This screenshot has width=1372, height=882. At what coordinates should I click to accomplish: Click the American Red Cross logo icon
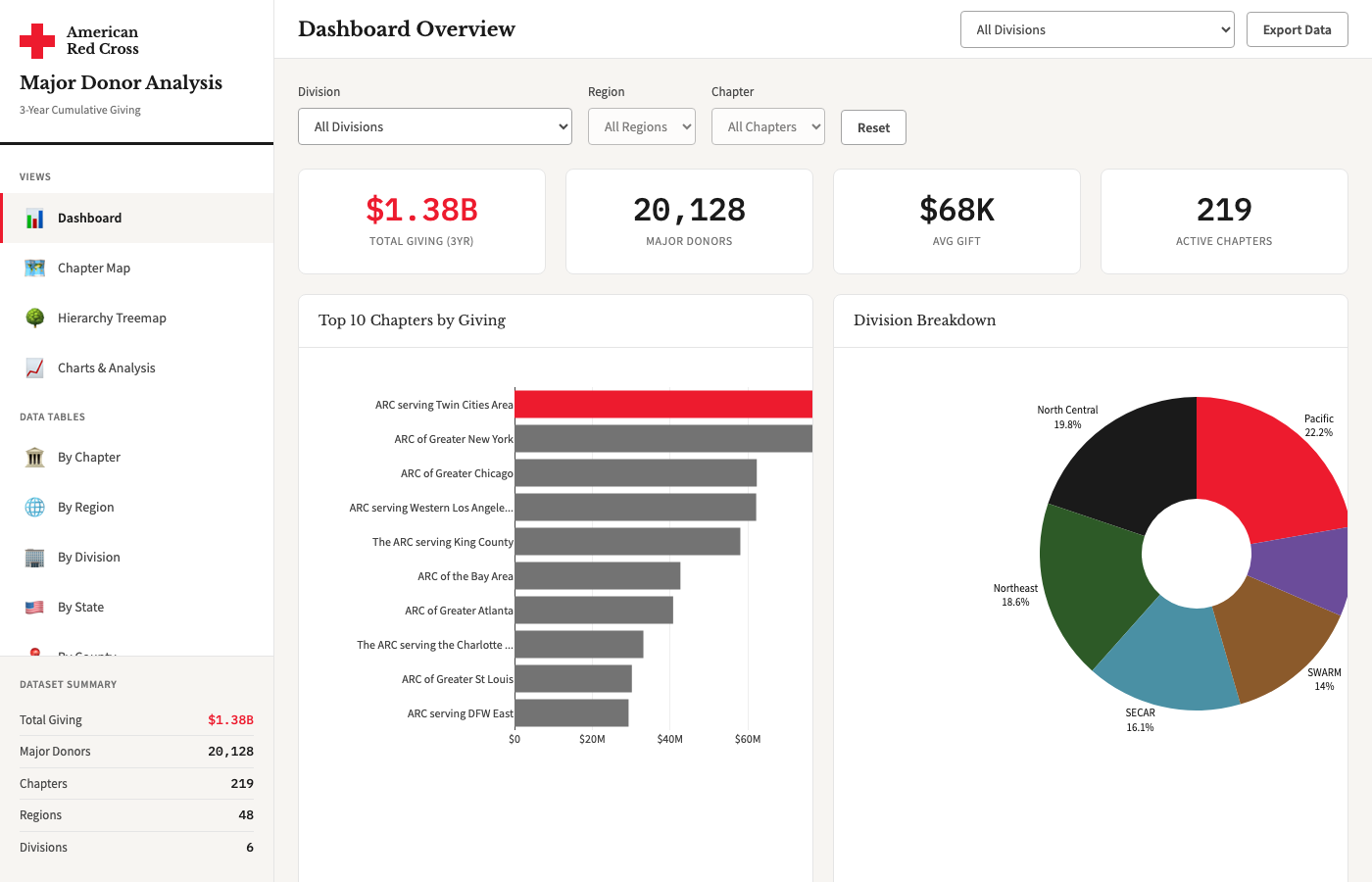pyautogui.click(x=37, y=41)
